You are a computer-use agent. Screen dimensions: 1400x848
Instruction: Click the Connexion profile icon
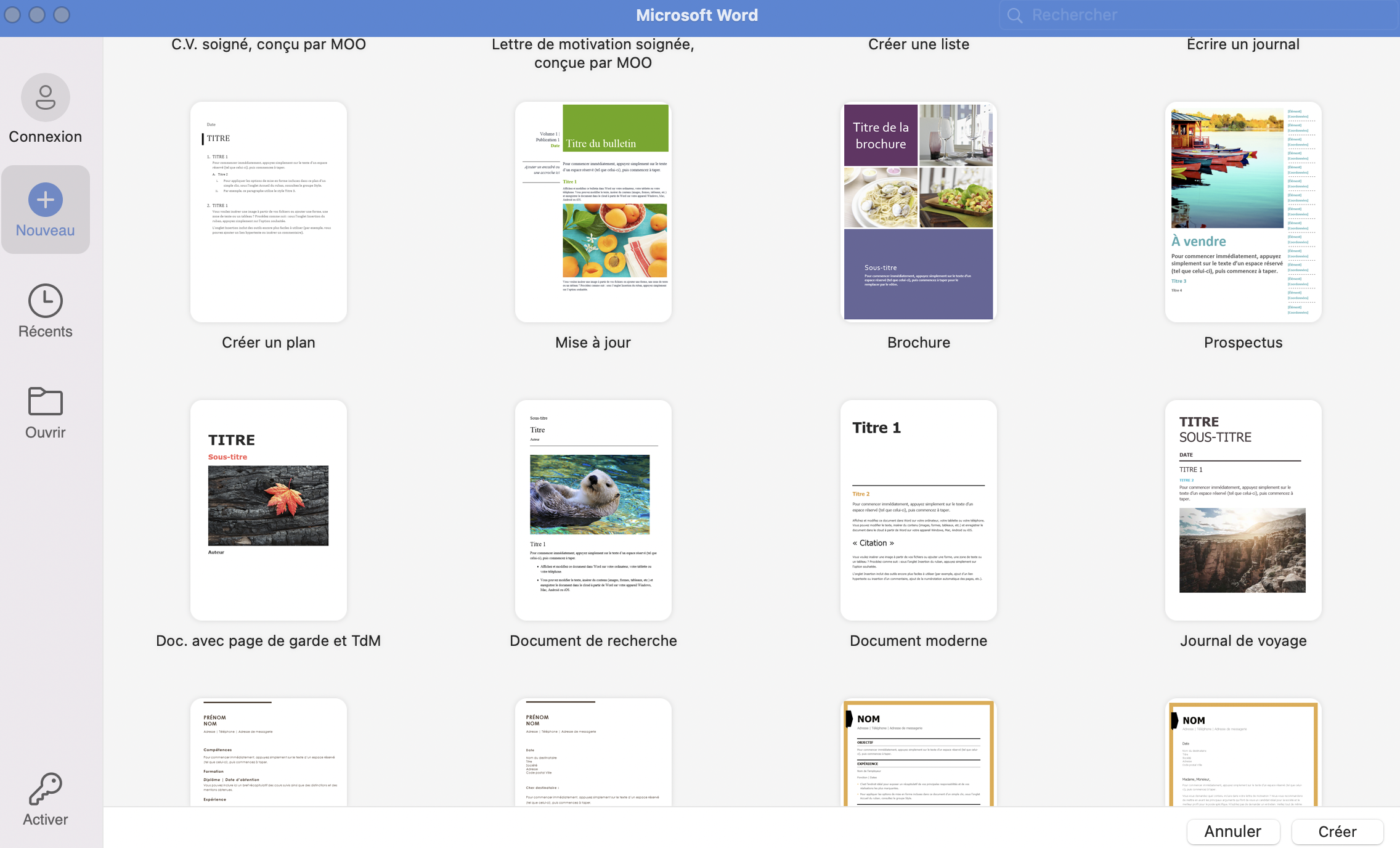[46, 97]
